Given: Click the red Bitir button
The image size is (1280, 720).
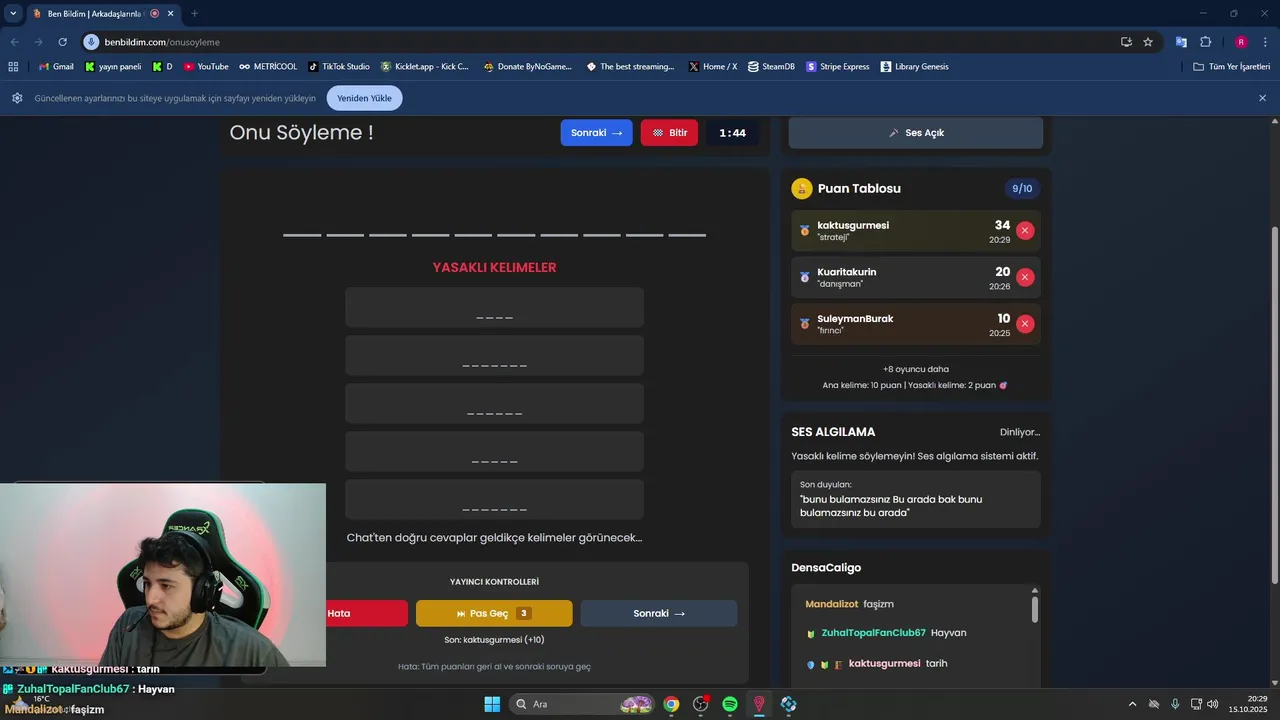Looking at the screenshot, I should tap(669, 133).
